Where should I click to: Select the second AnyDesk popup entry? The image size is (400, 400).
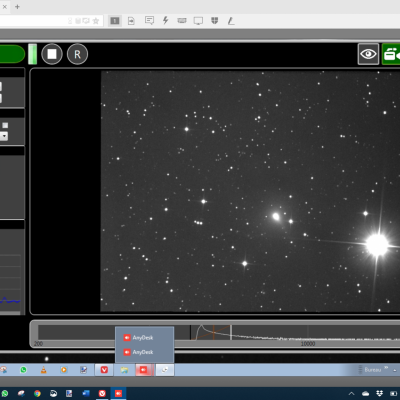[x=144, y=352]
